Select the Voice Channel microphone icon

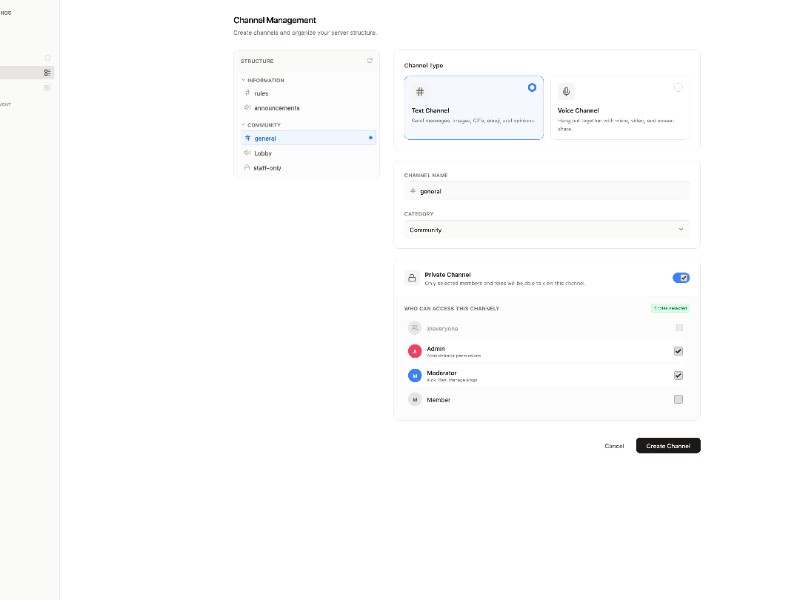566,91
